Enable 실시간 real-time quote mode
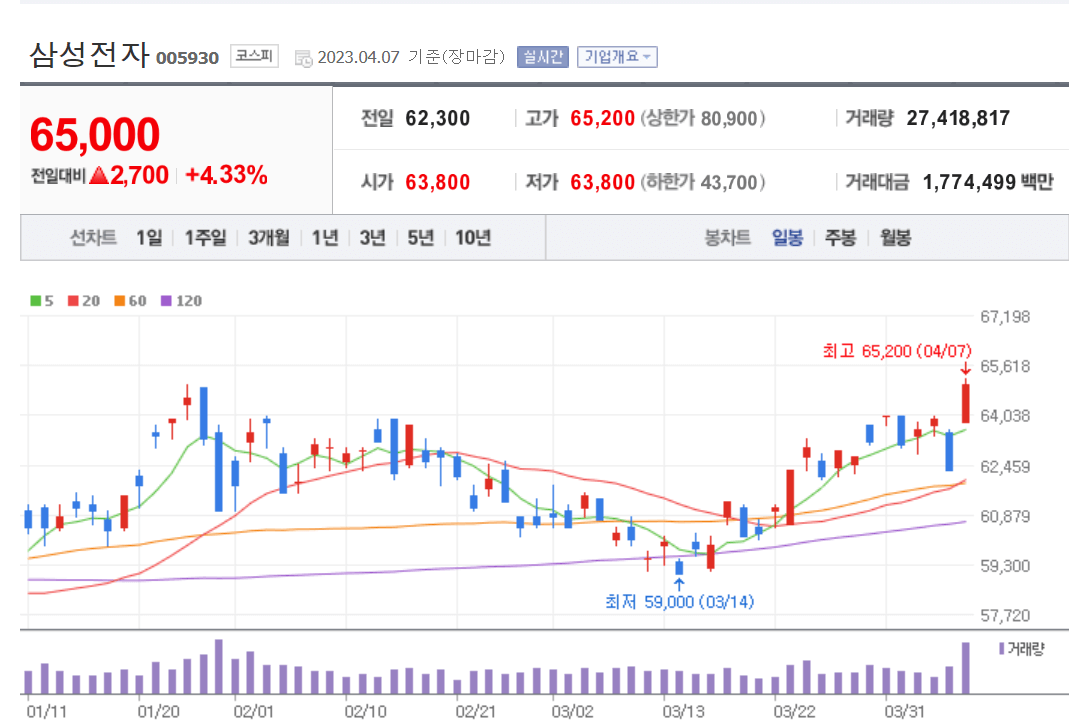 (x=541, y=56)
